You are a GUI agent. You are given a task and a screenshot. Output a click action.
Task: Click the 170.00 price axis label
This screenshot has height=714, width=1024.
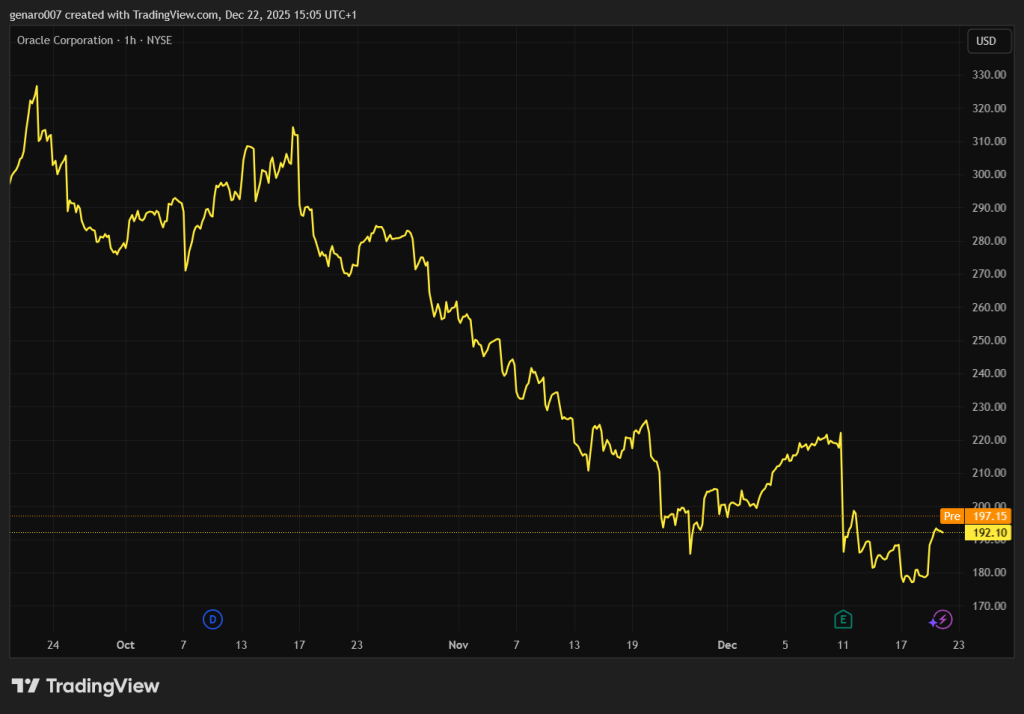(x=987, y=606)
